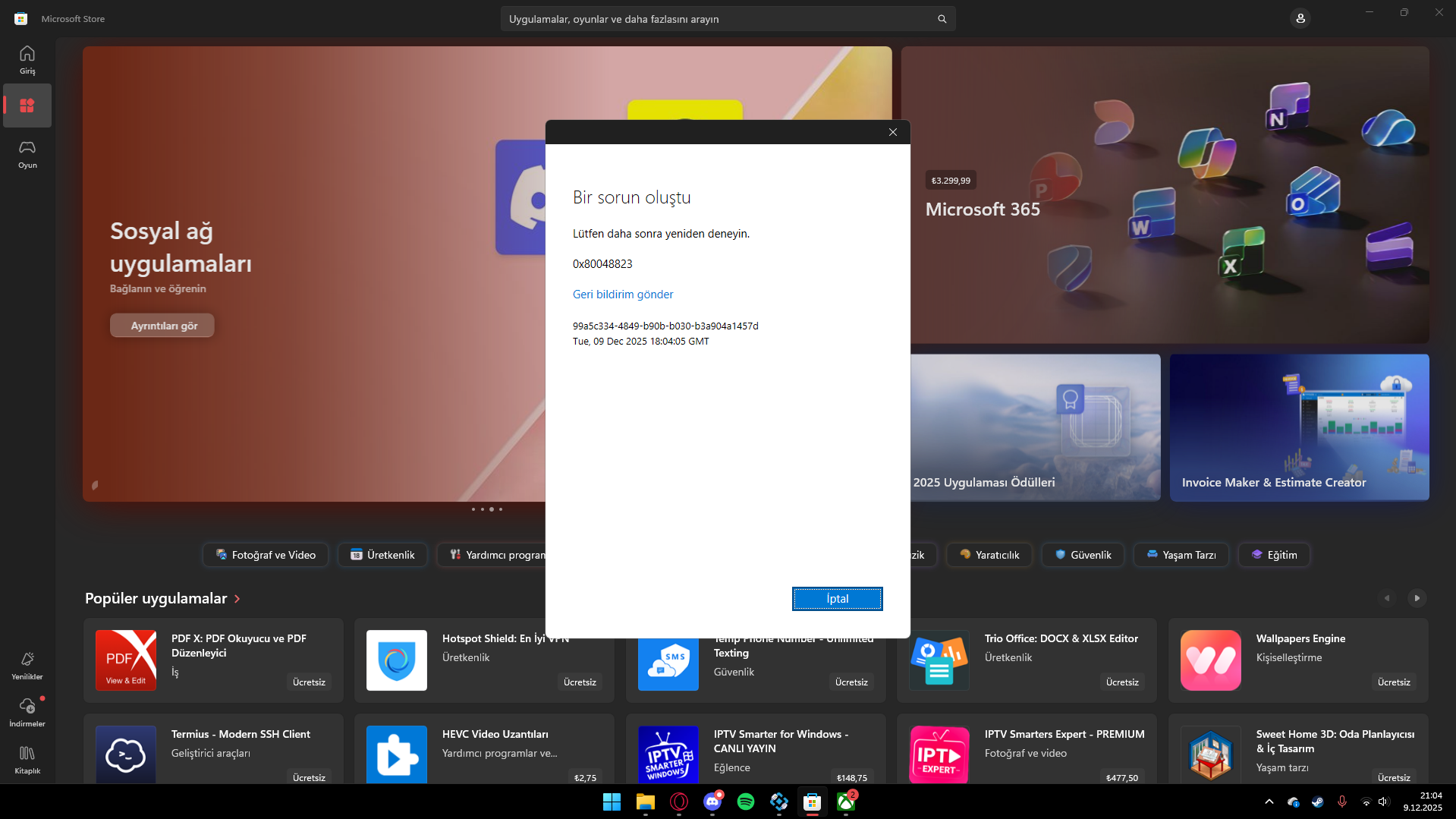This screenshot has width=1456, height=819.
Task: Click Ücretsiz button for Wallpapers Engine
Action: 1394,682
